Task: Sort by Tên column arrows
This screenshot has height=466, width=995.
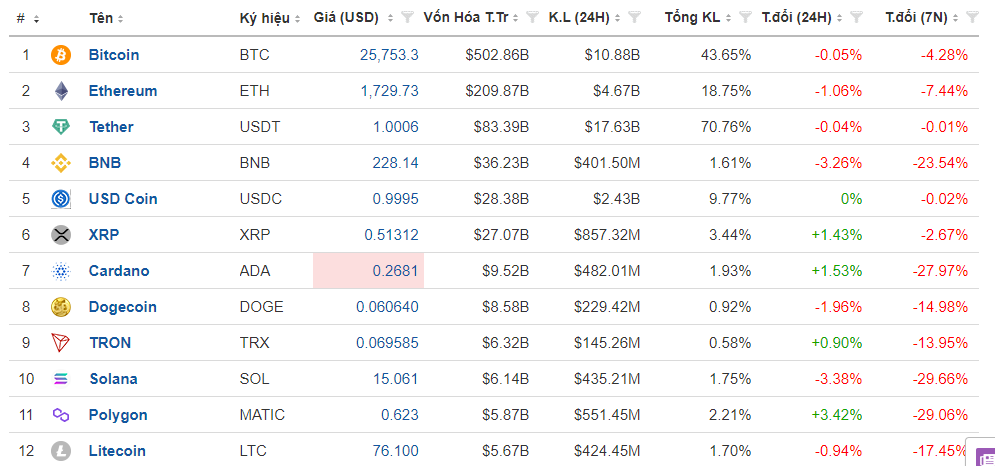Action: pyautogui.click(x=121, y=19)
